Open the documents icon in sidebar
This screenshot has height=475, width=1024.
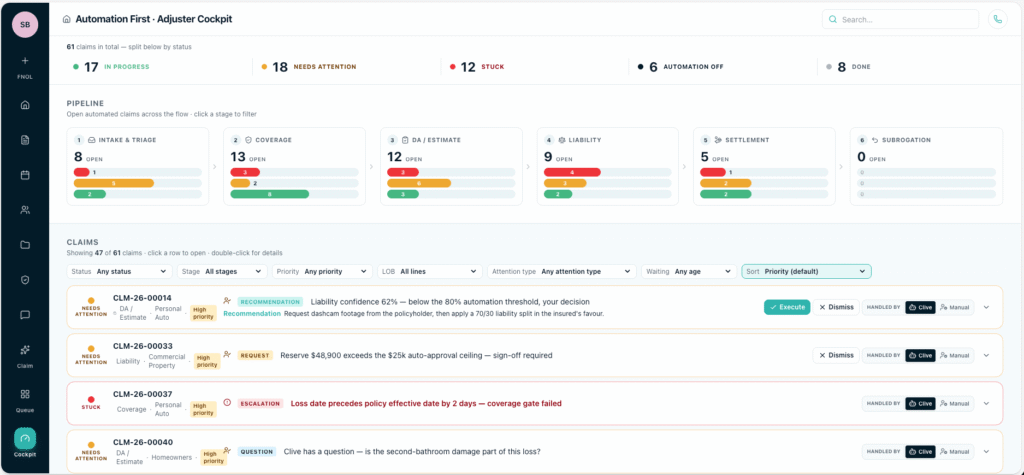25,140
